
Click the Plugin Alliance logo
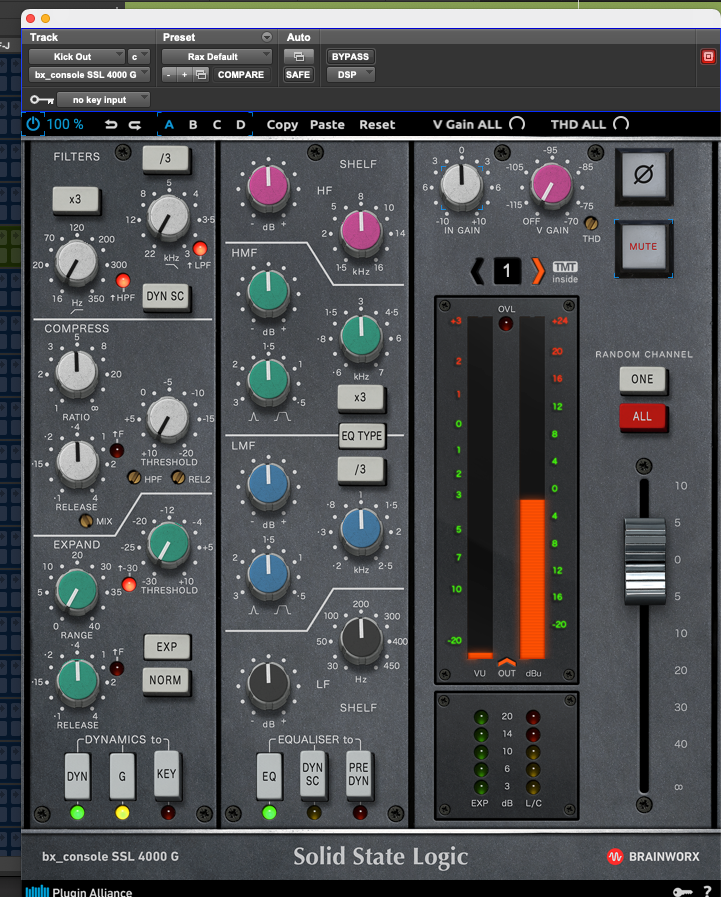78,891
